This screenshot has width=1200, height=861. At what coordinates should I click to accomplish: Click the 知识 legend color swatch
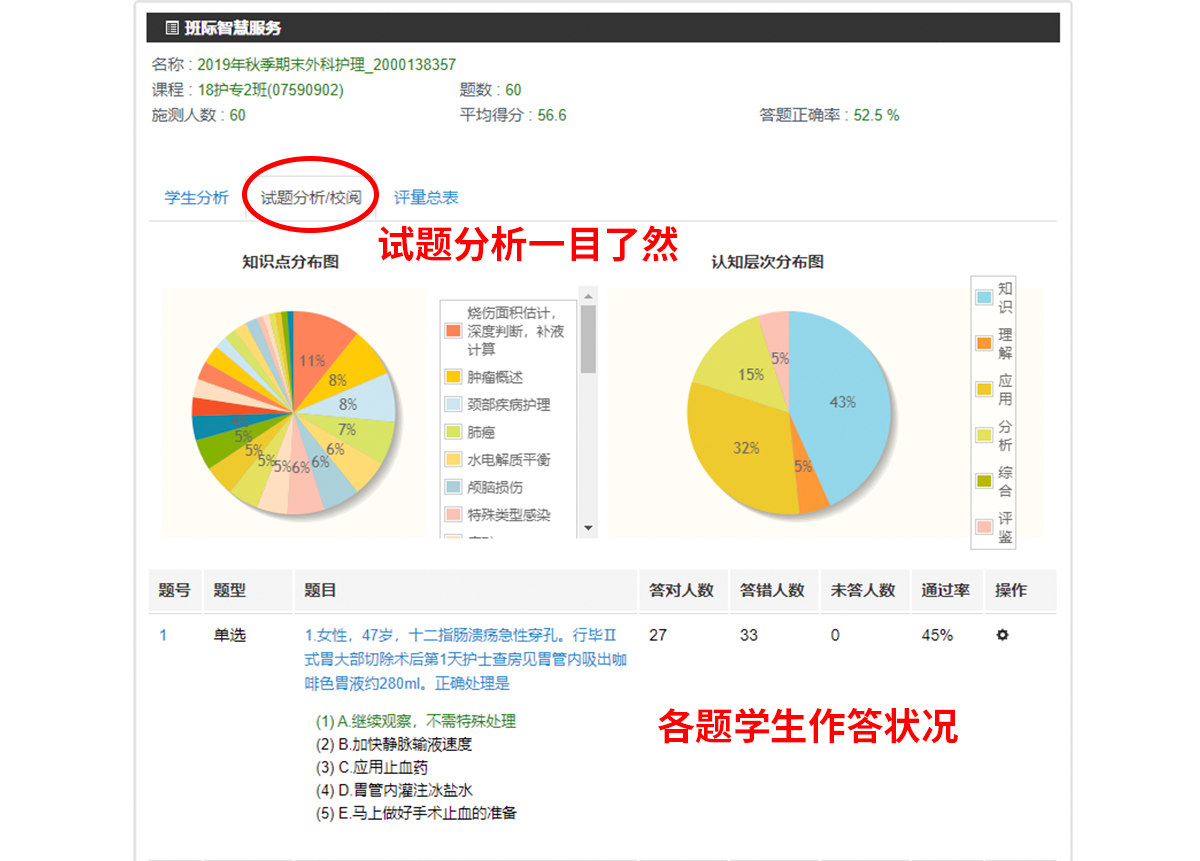984,297
